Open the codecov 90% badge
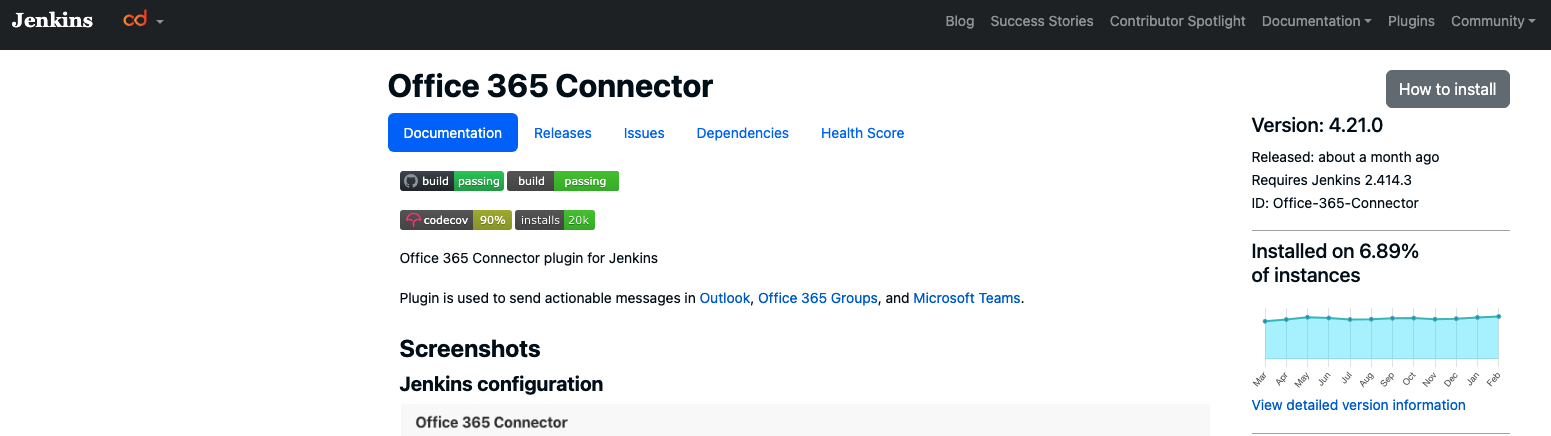 pos(455,220)
